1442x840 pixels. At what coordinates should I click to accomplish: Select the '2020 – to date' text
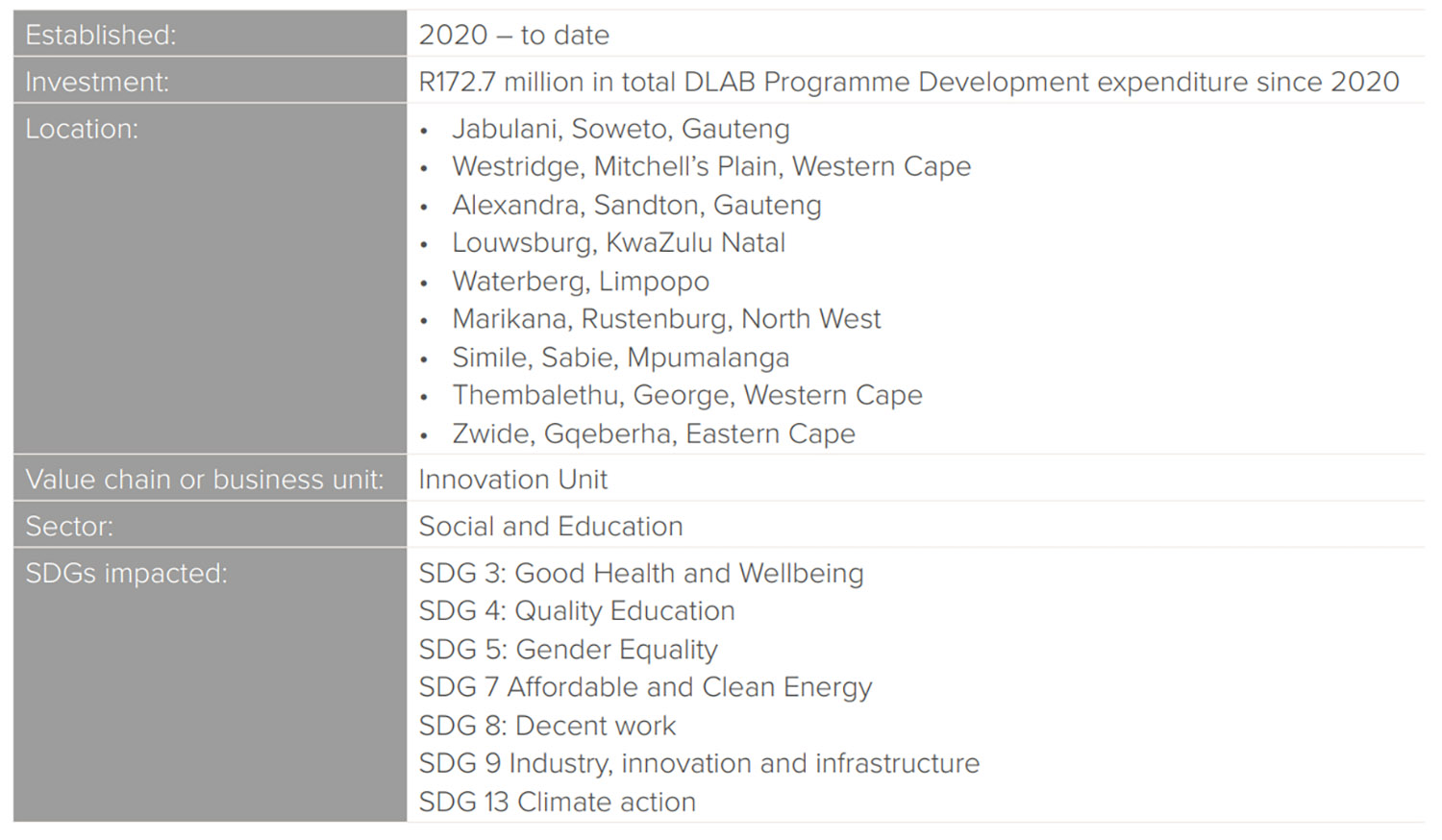[513, 36]
